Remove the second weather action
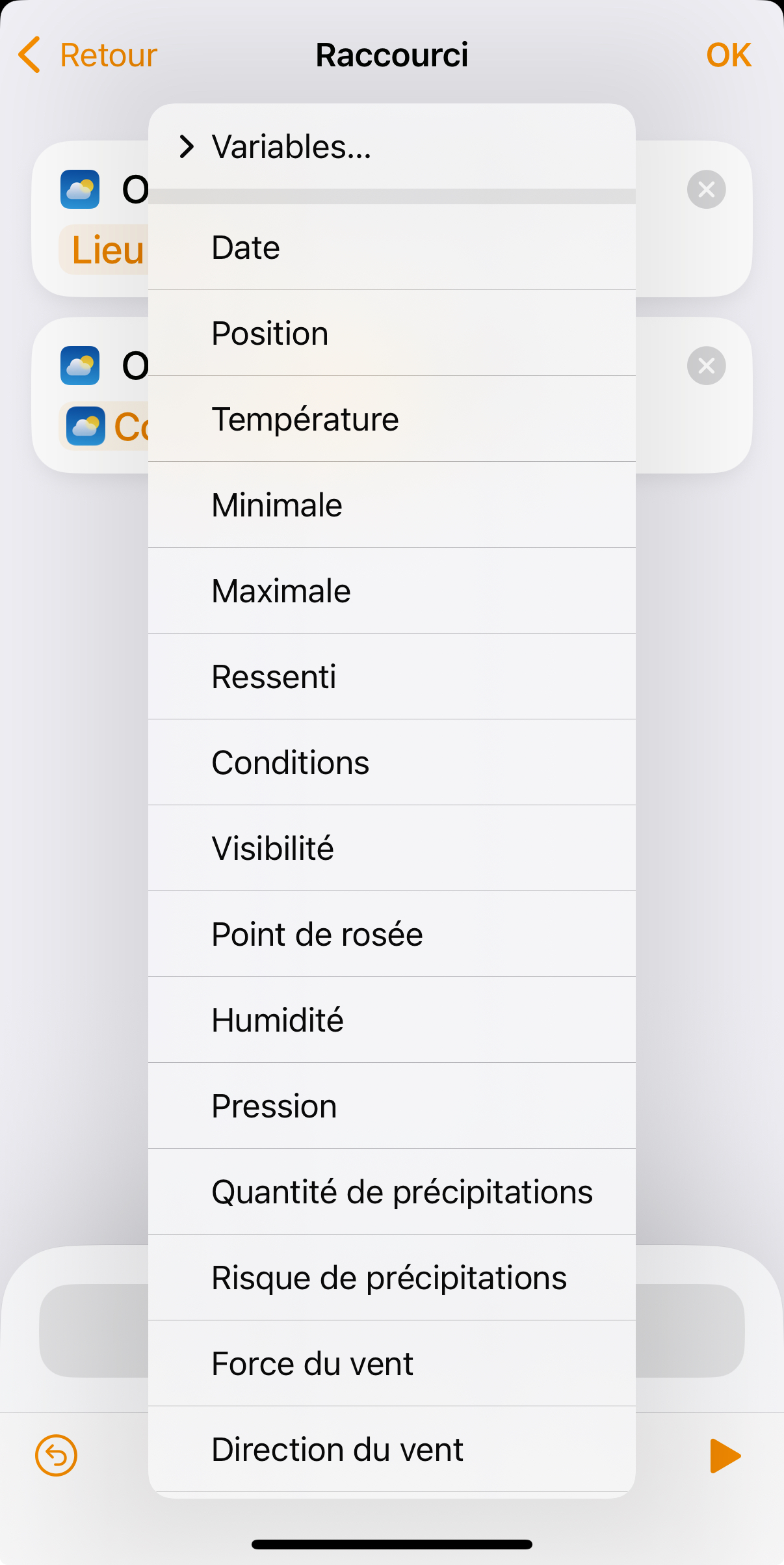The width and height of the screenshot is (784, 1565). [707, 366]
